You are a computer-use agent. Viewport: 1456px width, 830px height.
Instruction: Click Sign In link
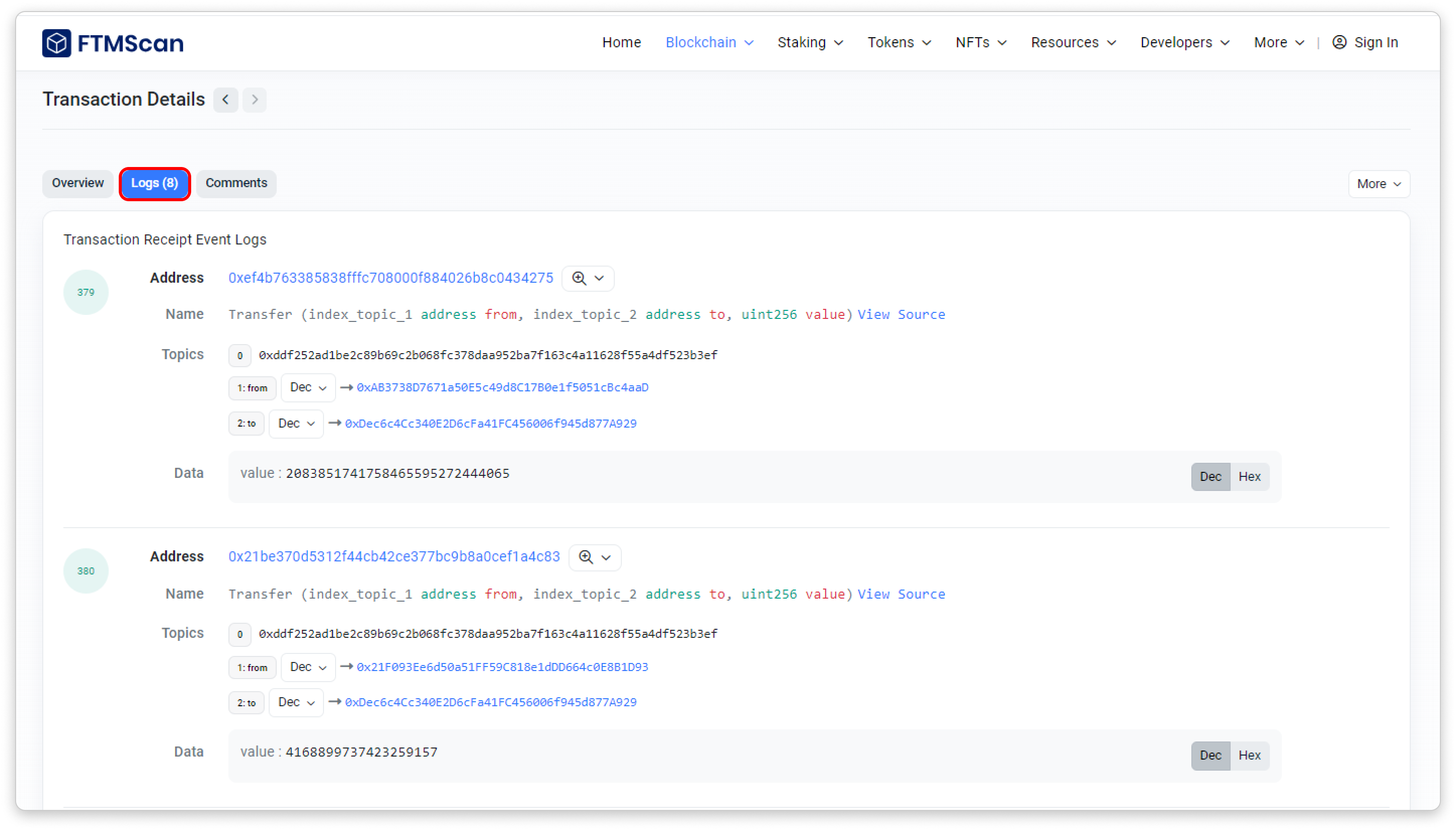coord(1376,42)
